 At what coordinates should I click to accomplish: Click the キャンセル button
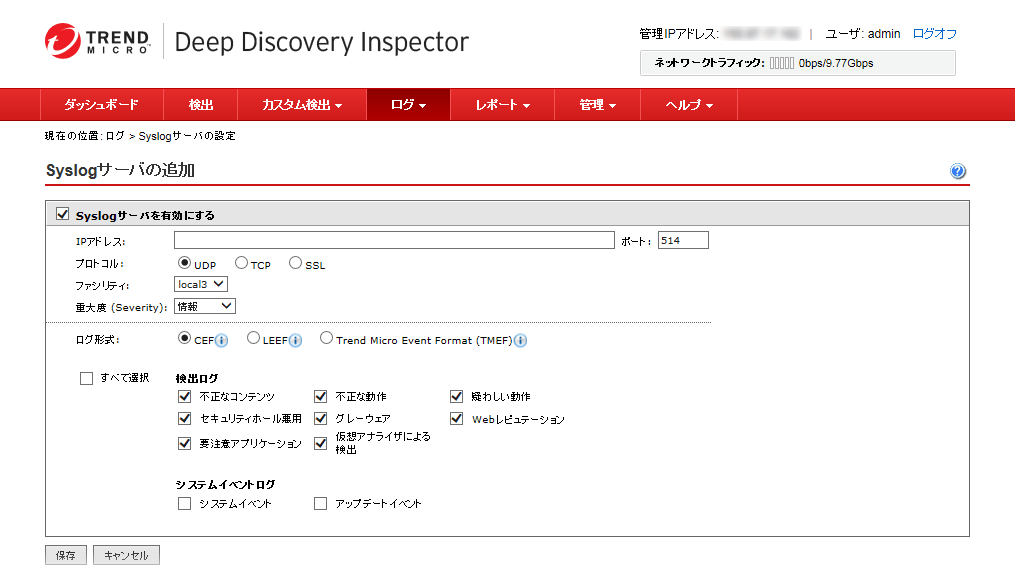coord(126,555)
